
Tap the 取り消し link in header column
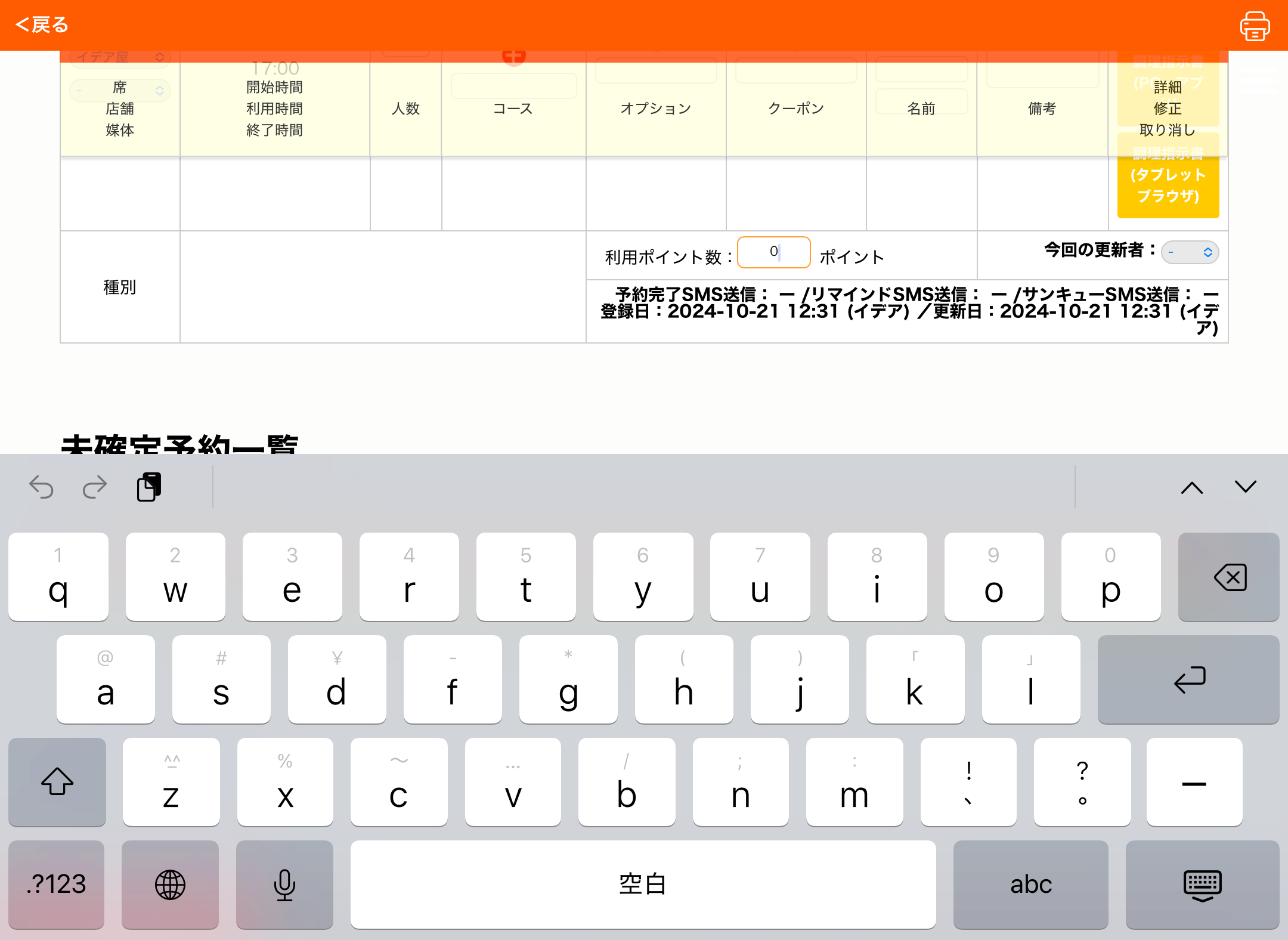tap(1168, 130)
